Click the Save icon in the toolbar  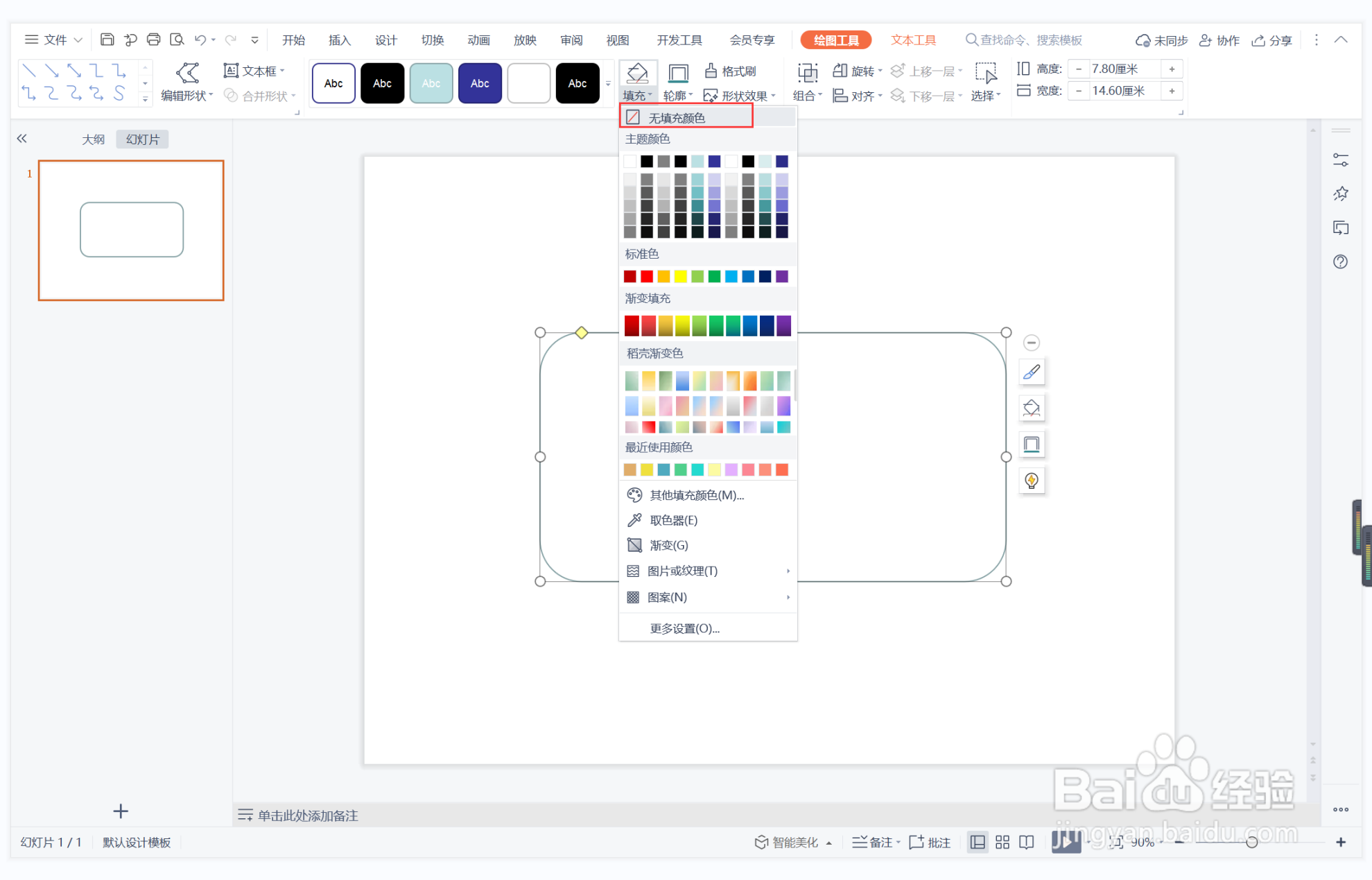tap(107, 40)
